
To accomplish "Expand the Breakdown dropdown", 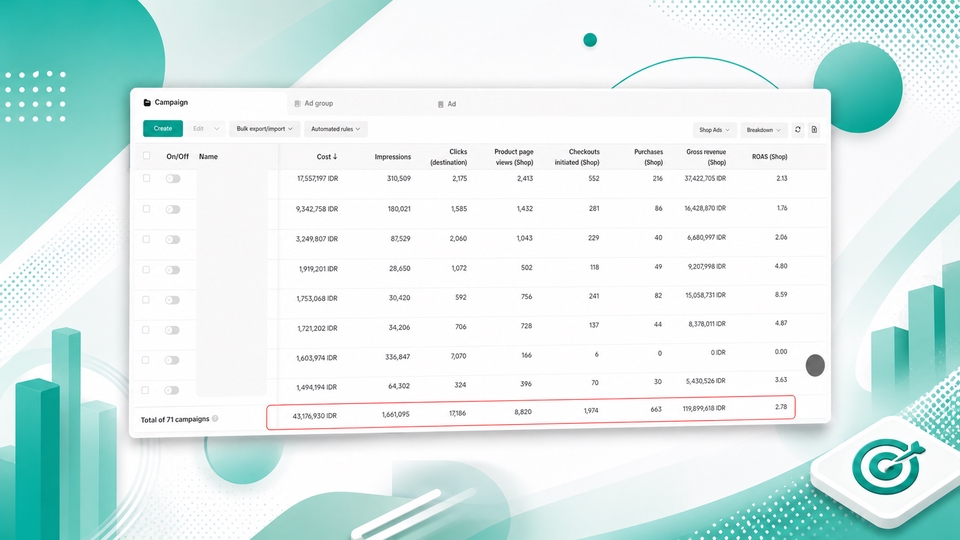I will coord(763,130).
